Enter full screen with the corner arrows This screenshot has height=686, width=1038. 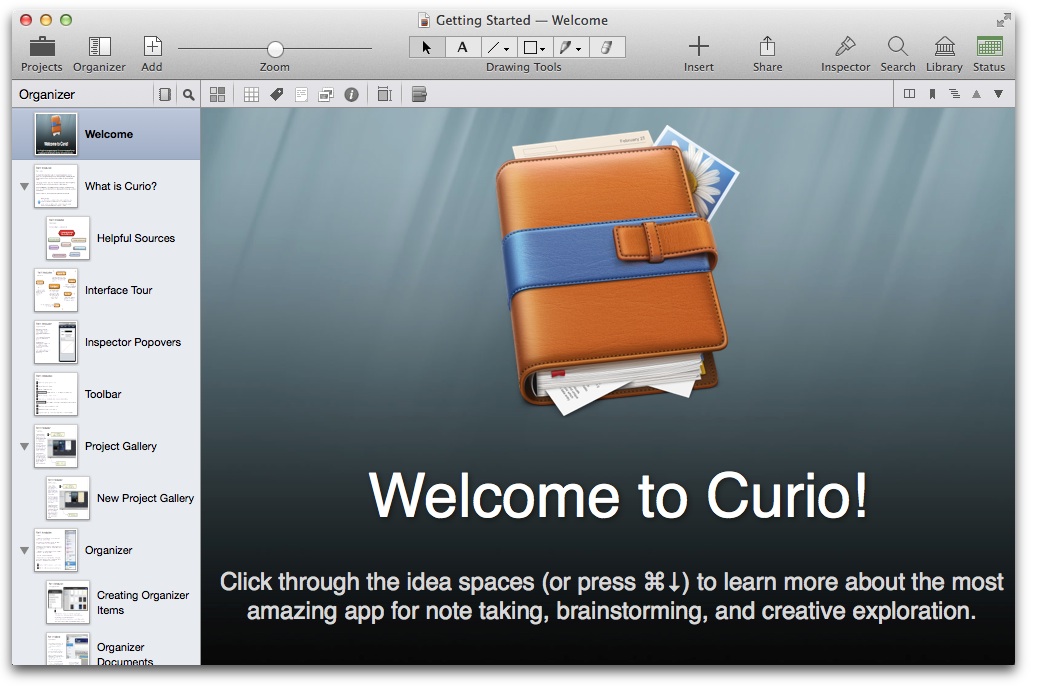tap(1004, 20)
